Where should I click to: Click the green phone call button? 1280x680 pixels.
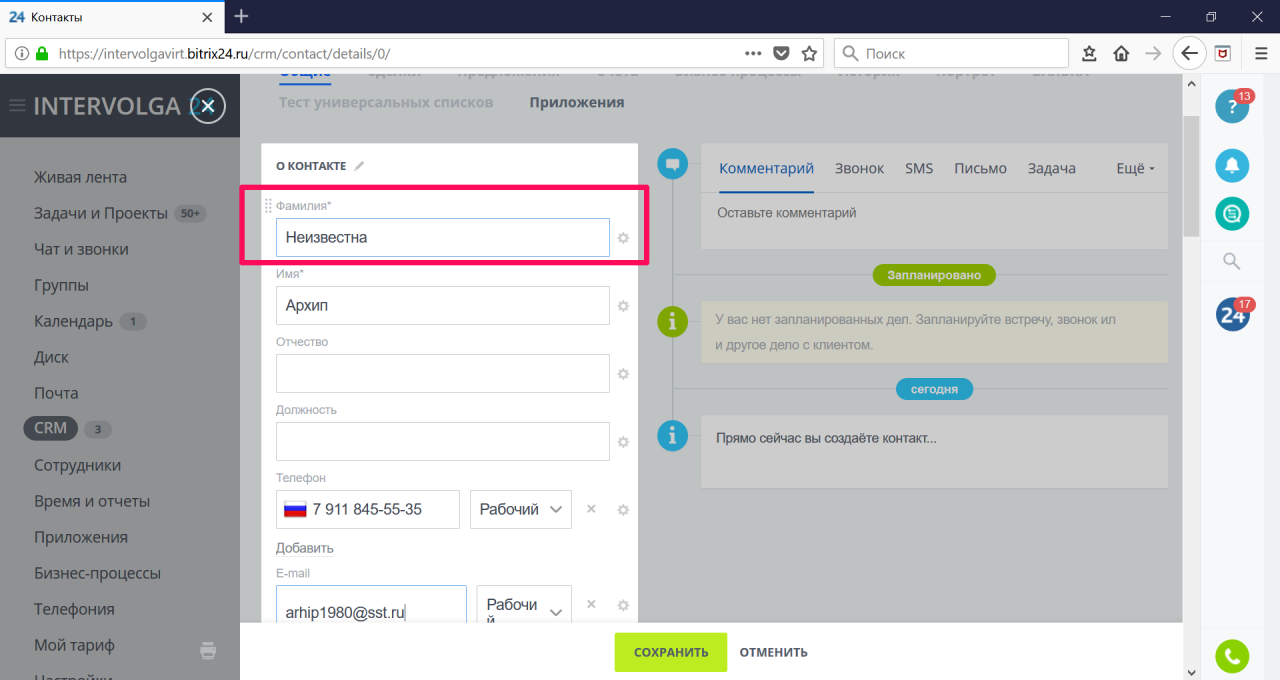(x=1232, y=656)
